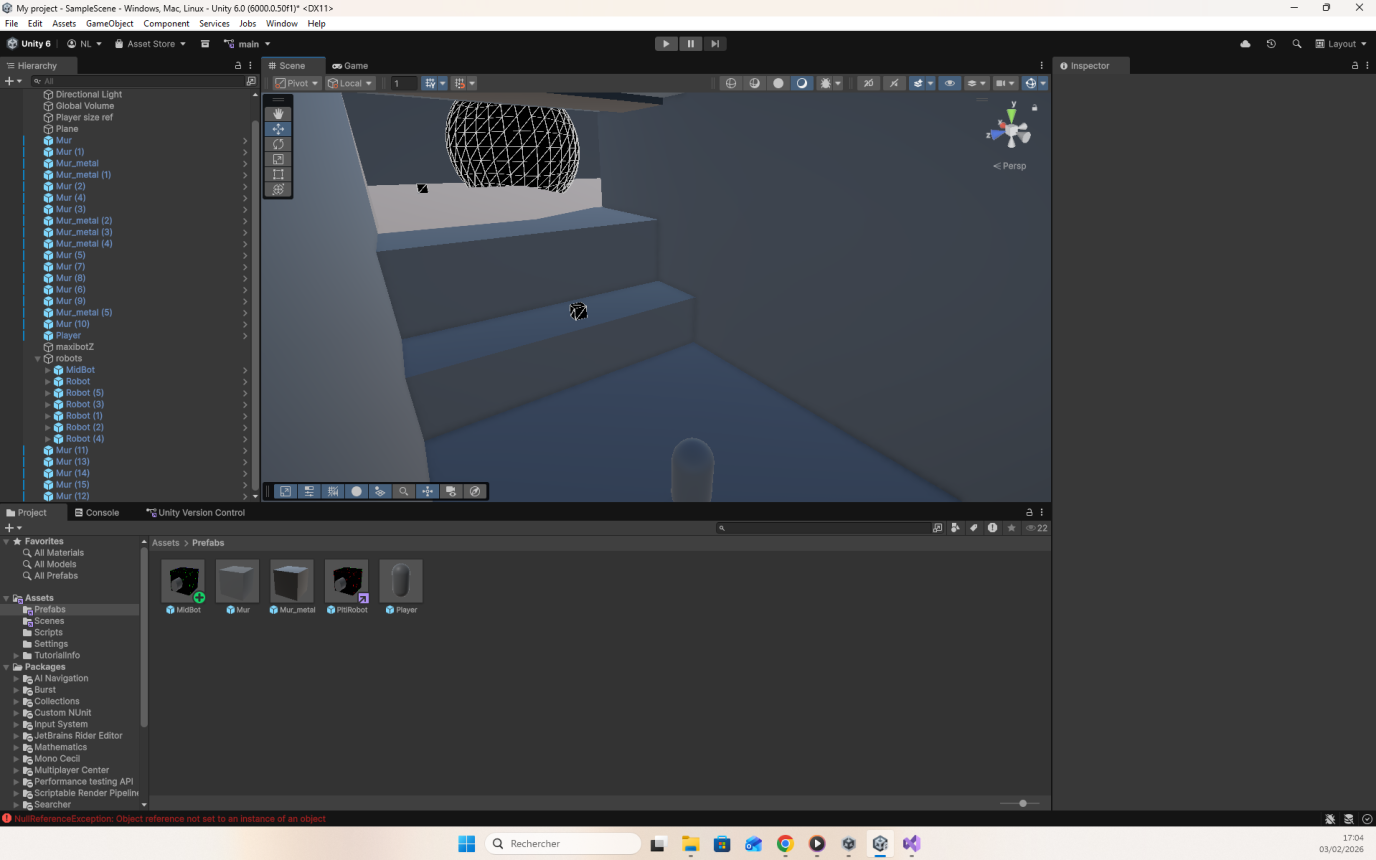Viewport: 1376px width, 860px height.
Task: Open the NL account dropdown
Action: (85, 44)
